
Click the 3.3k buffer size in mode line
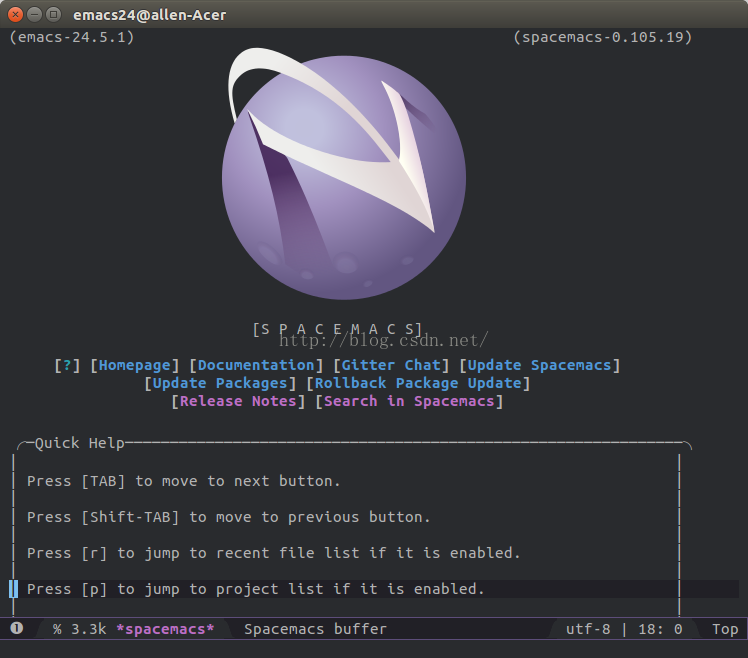click(89, 629)
